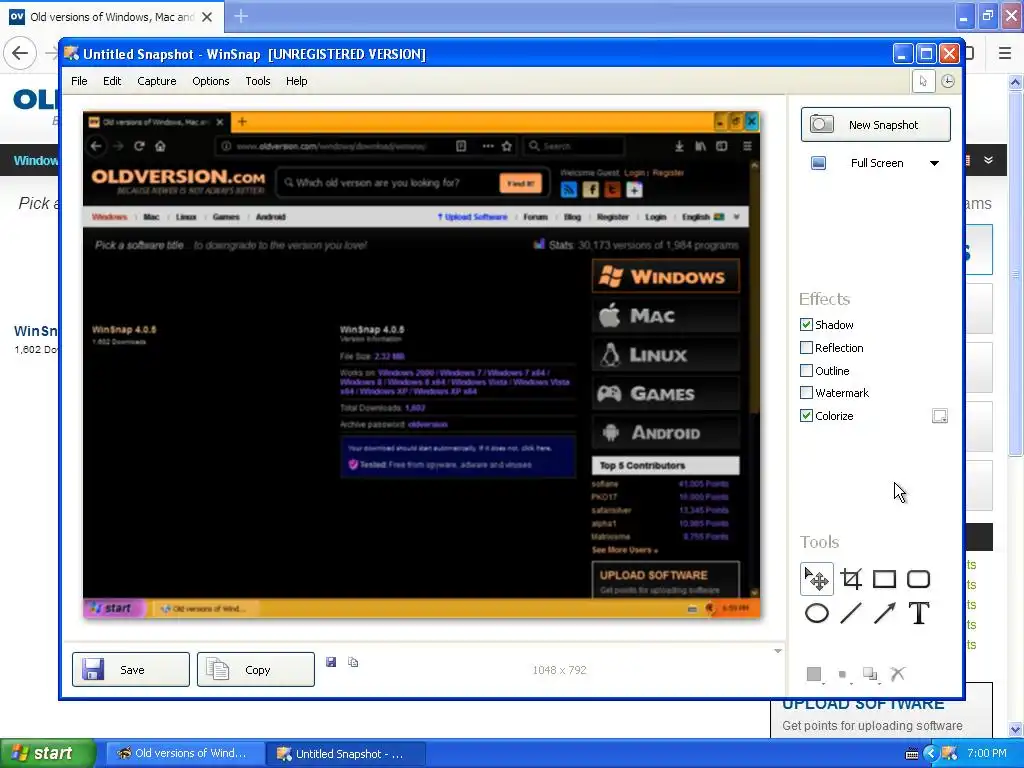1024x768 pixels.
Task: Click browser scrollbar down arrow
Action: (x=1015, y=729)
